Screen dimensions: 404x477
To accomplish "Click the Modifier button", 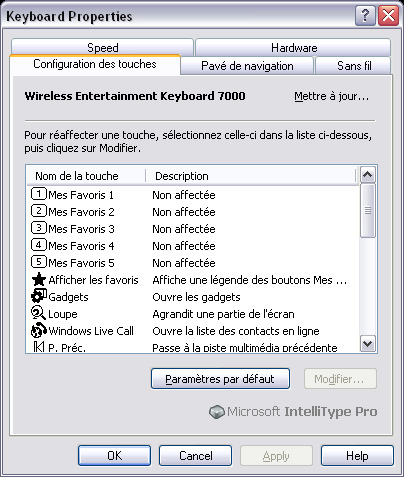I will coord(340,379).
